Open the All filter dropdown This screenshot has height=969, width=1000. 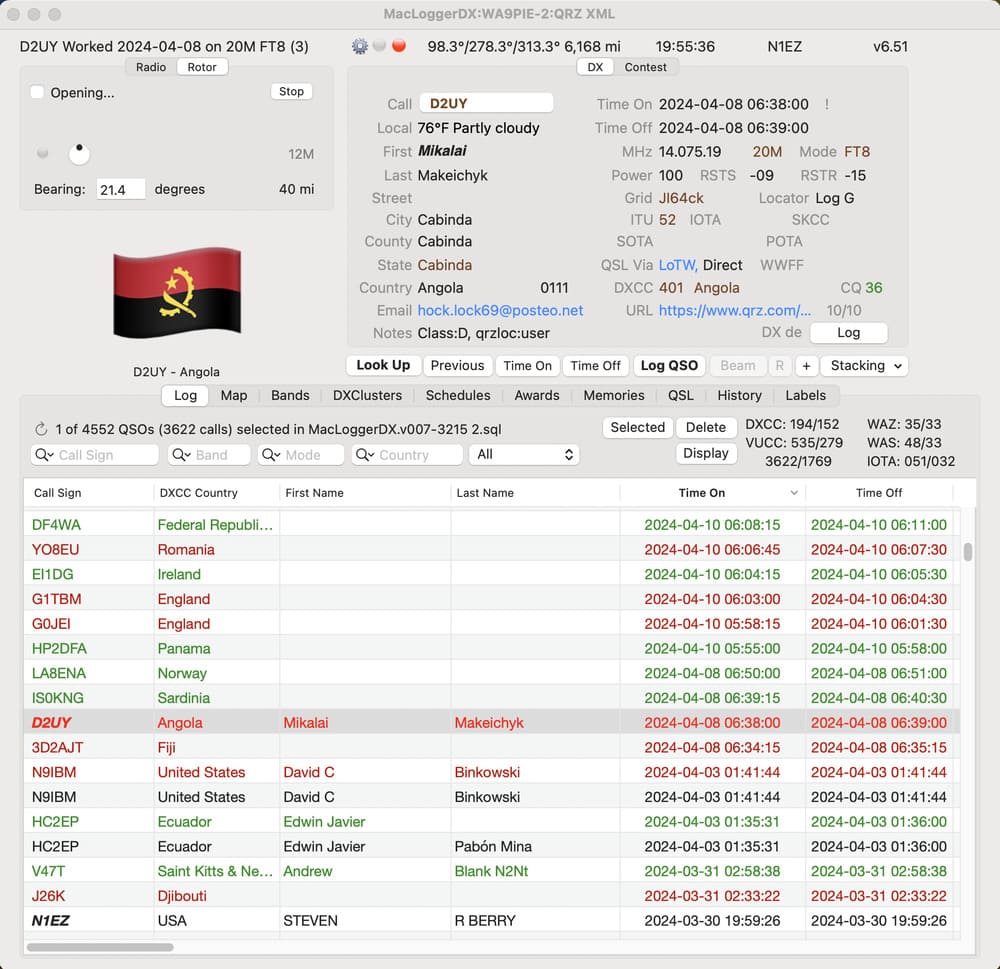[524, 454]
